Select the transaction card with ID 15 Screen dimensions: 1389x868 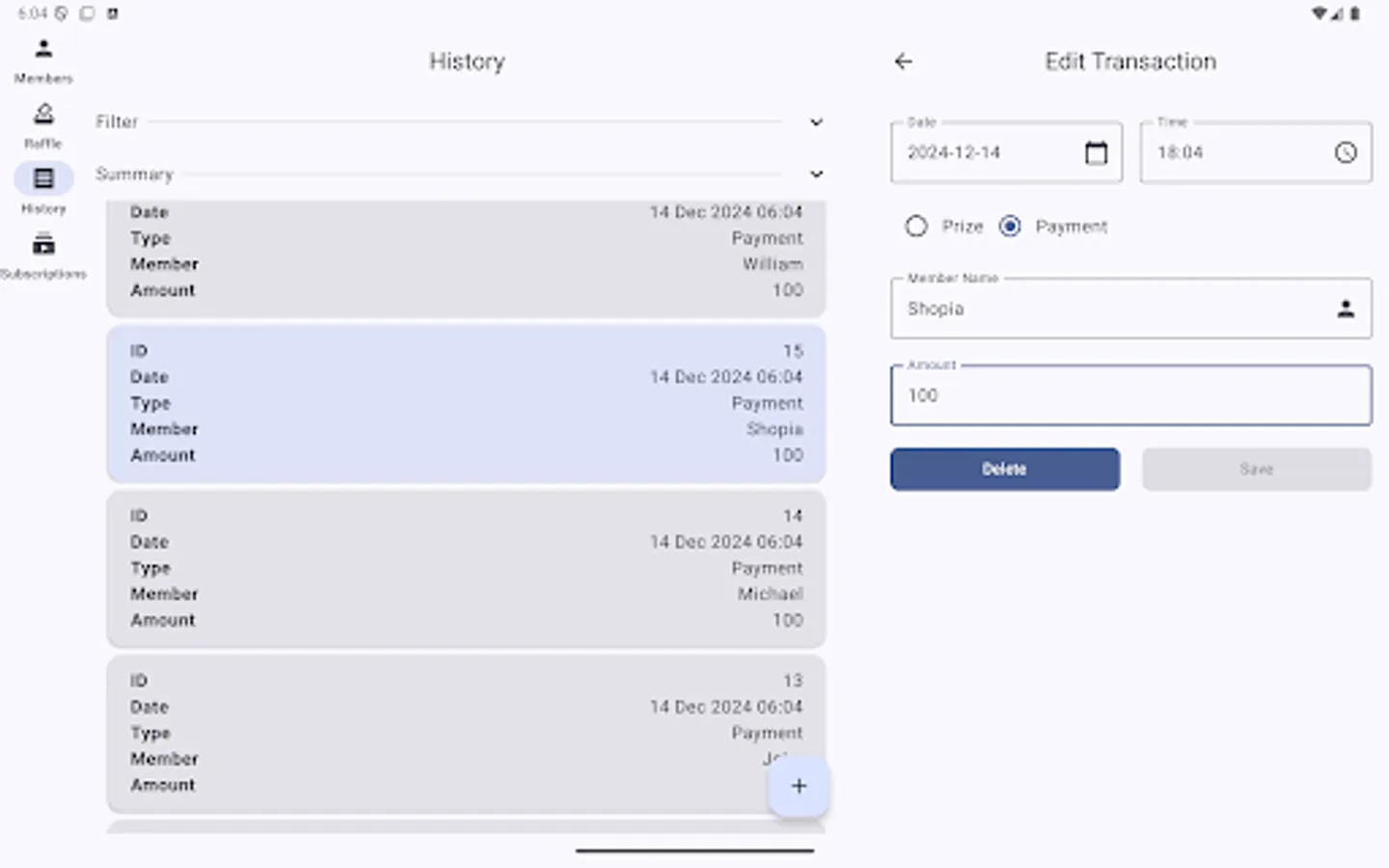coord(466,404)
